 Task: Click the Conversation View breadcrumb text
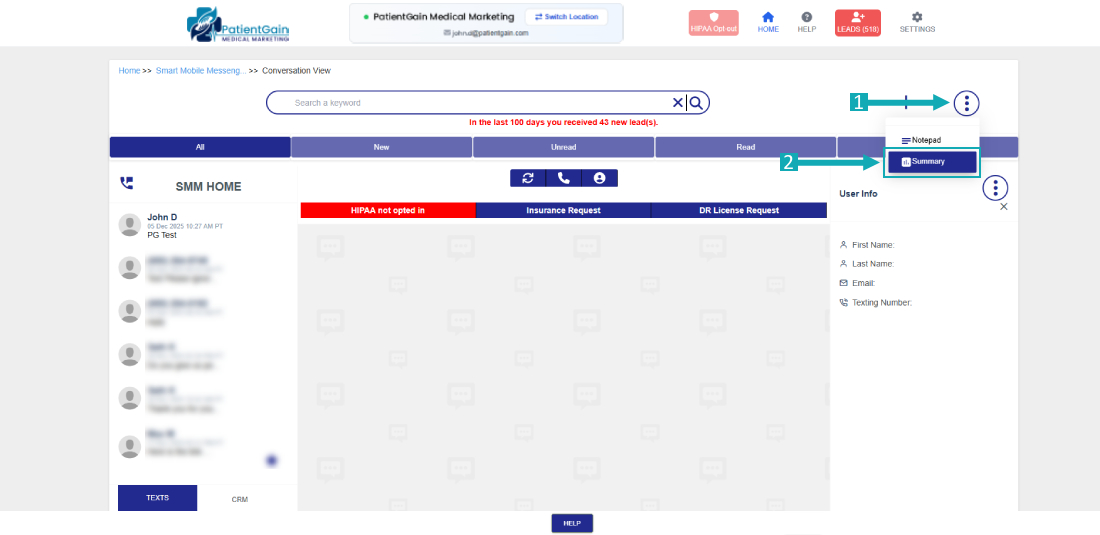tap(296, 71)
